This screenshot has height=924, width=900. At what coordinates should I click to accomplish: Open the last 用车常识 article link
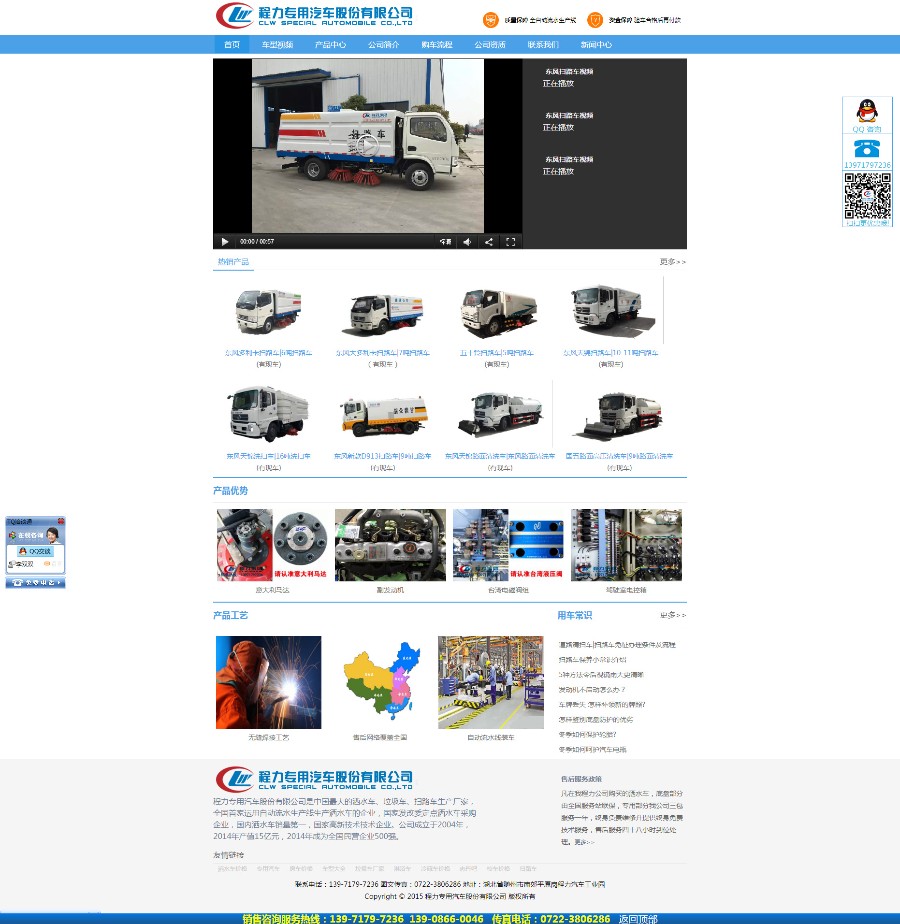coord(592,750)
